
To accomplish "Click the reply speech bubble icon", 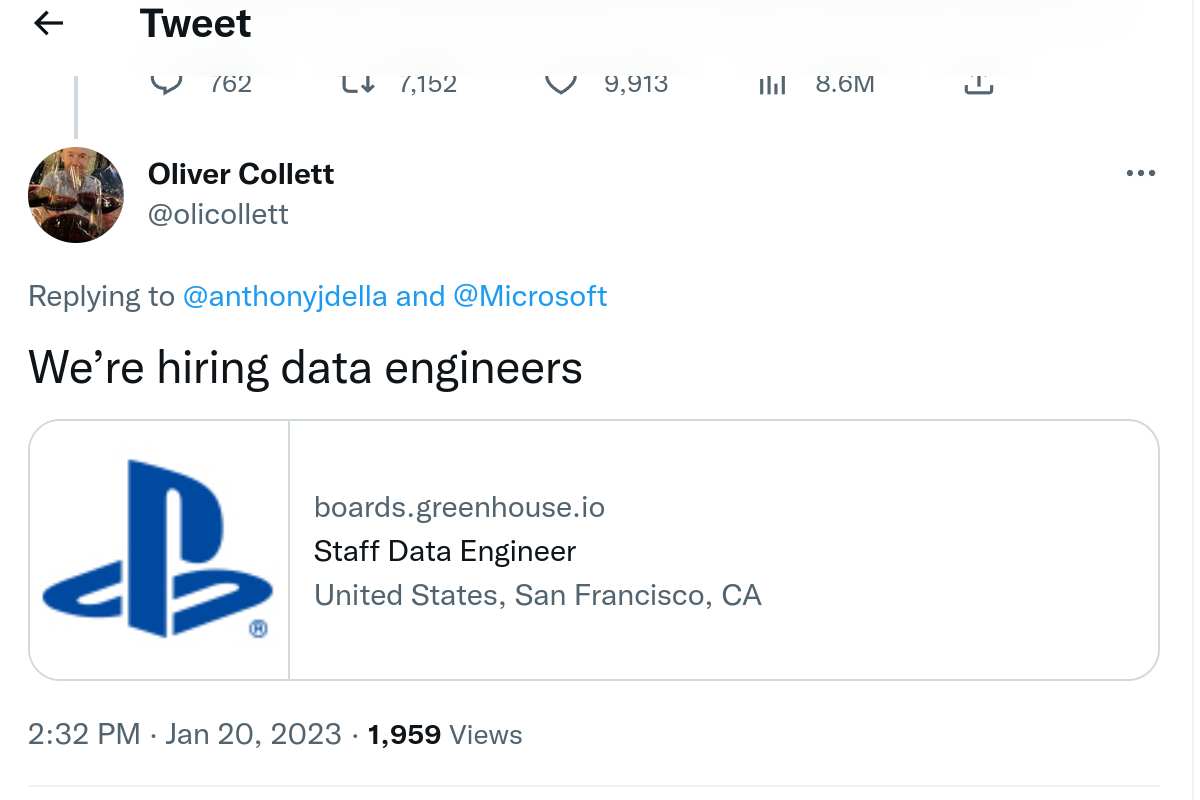I will (x=163, y=84).
